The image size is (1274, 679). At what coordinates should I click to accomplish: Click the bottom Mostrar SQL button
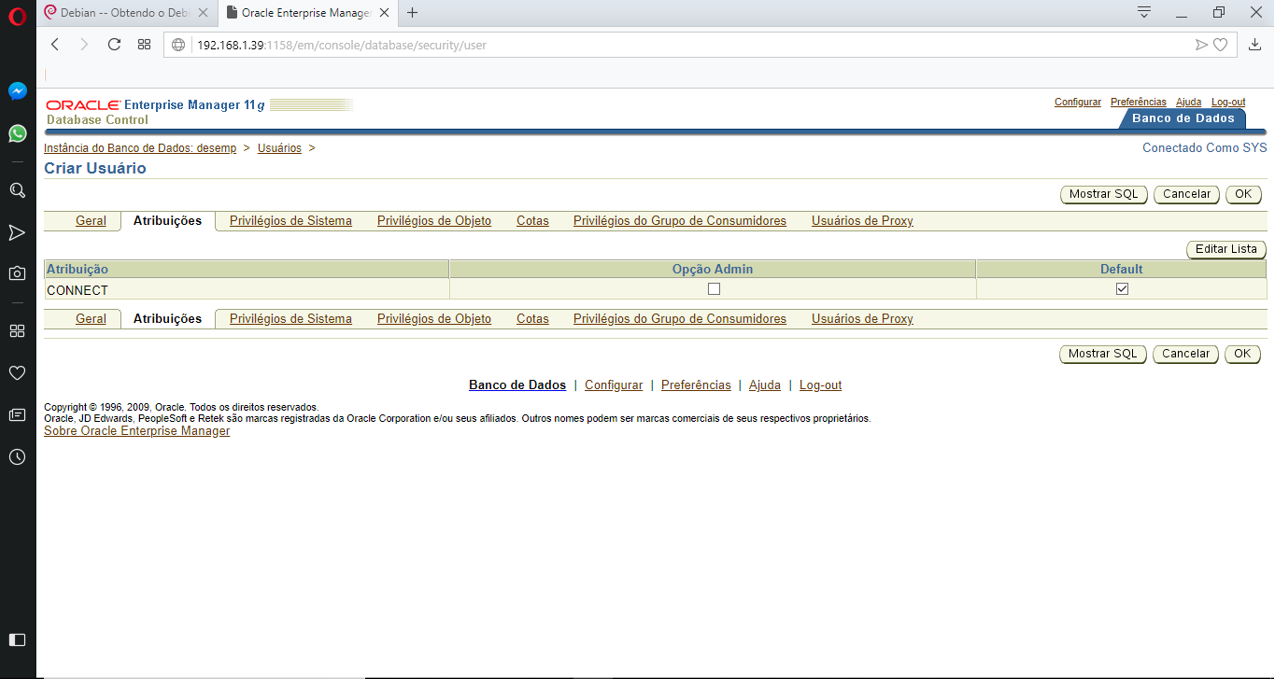click(1103, 354)
